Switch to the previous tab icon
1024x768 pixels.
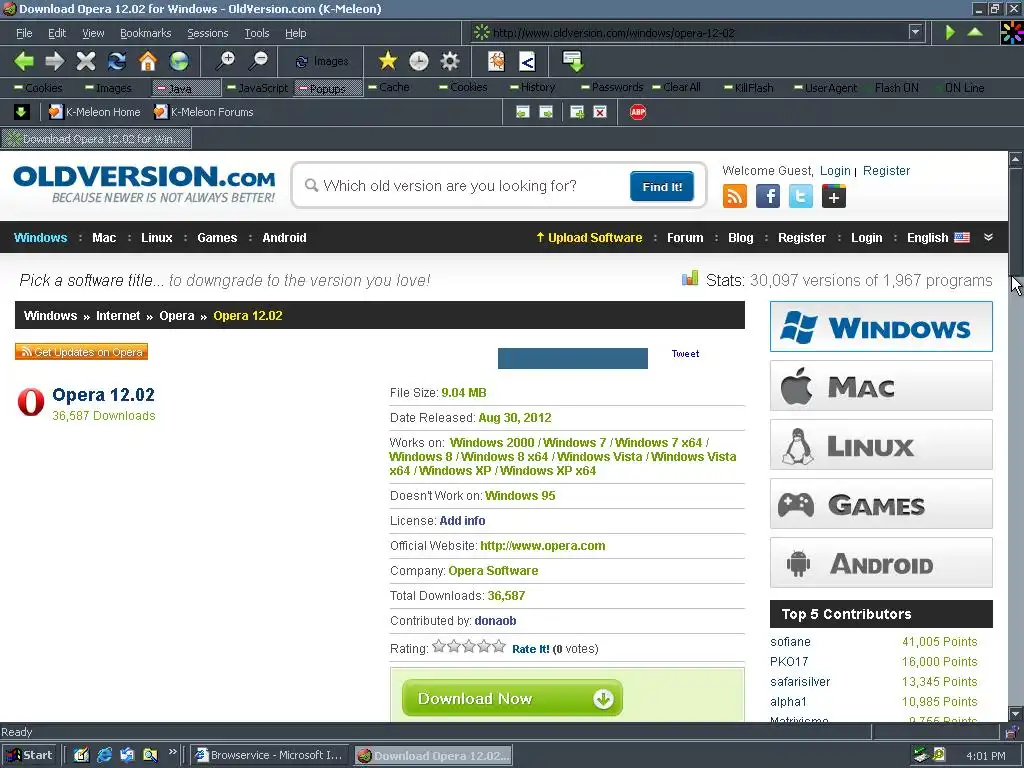(522, 112)
